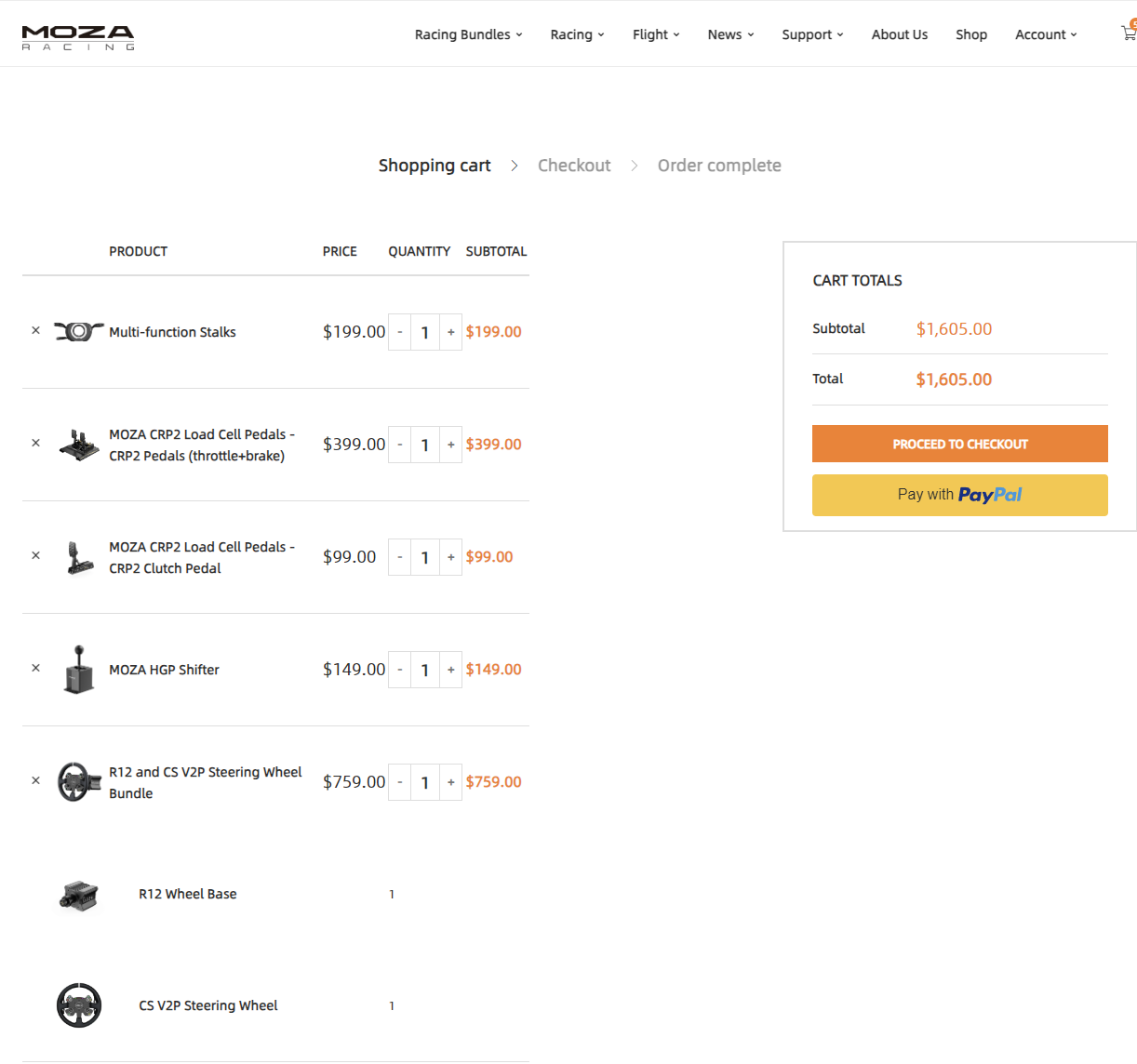Select the $199.00 Stalks subtotal
Image resolution: width=1137 pixels, height=1064 pixels.
pyautogui.click(x=493, y=332)
